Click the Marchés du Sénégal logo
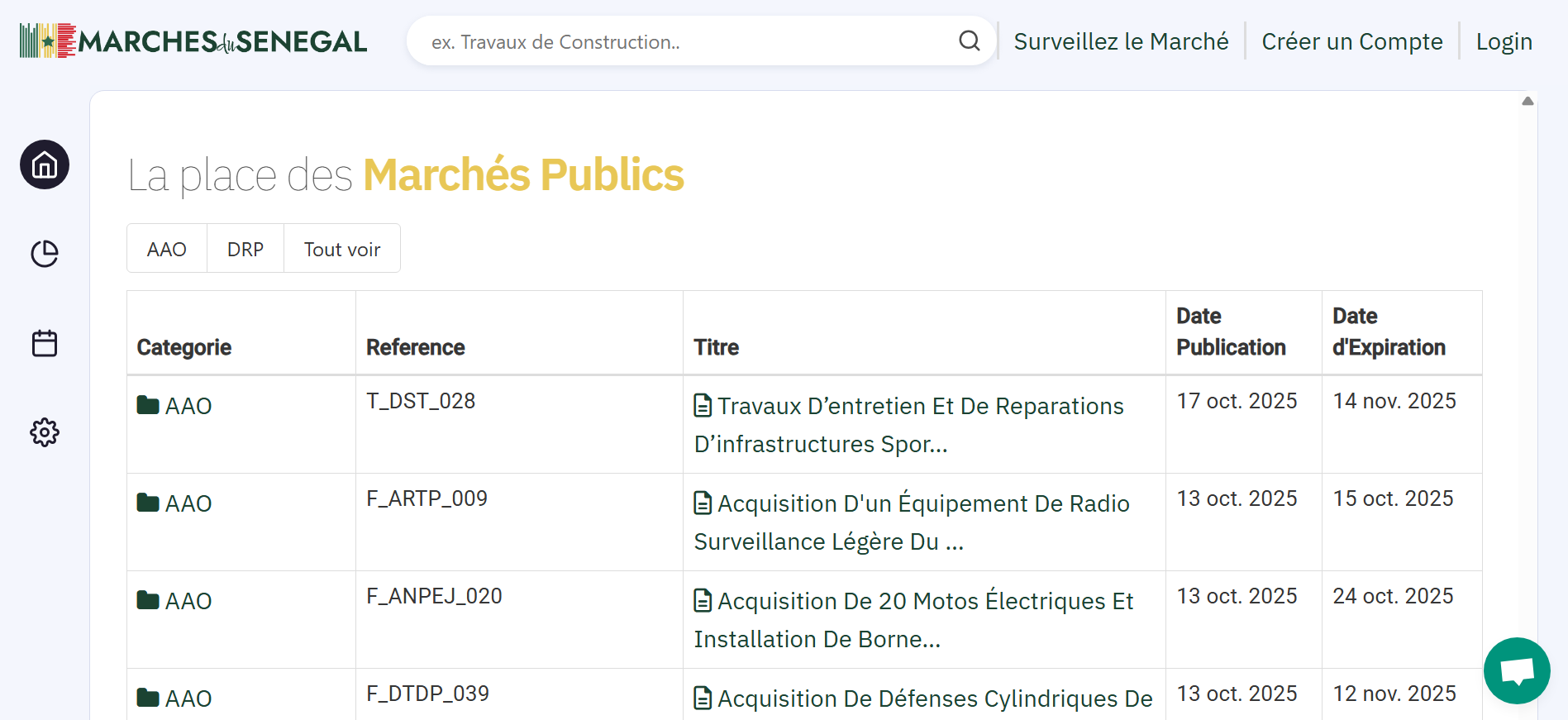 [x=193, y=41]
